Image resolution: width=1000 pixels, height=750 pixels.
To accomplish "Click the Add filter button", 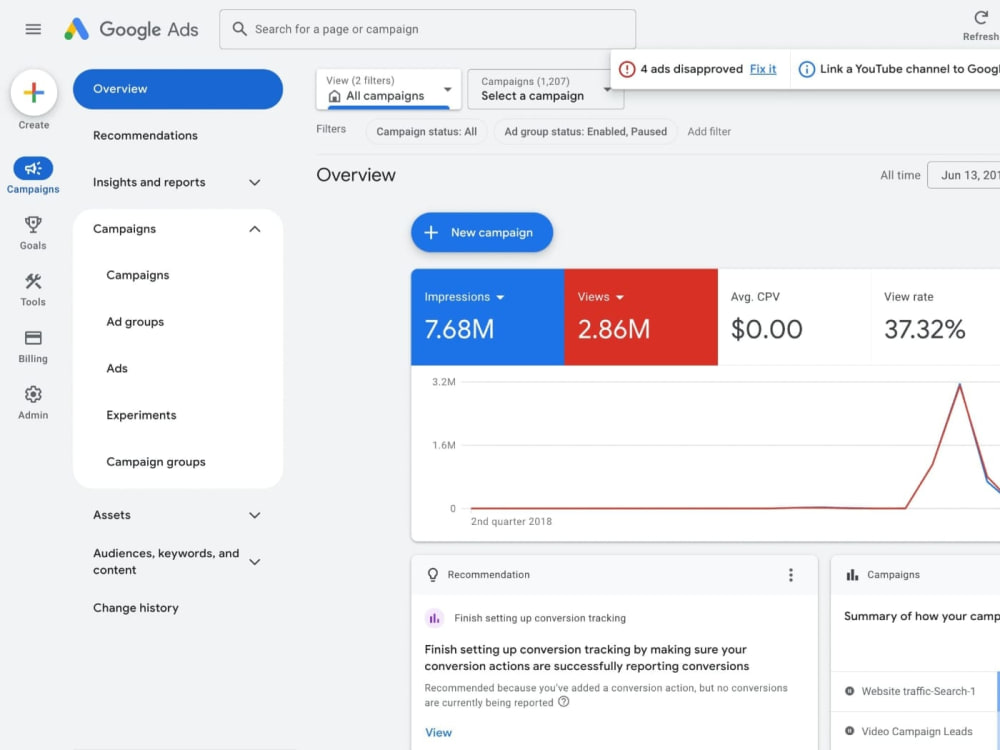I will point(709,131).
